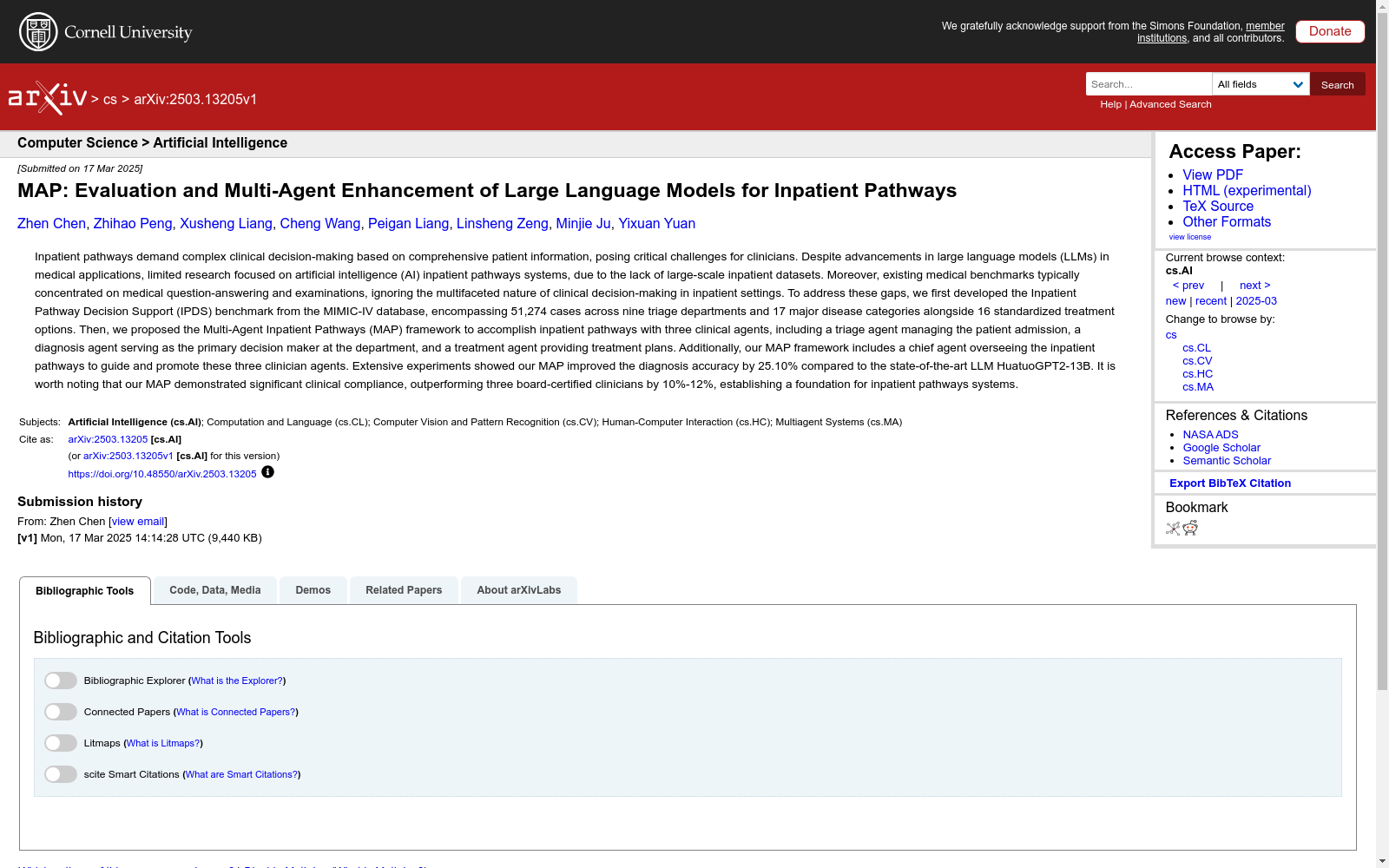Screen dimensions: 1389x868
Task: Click the Donate button
Action: coord(1330,31)
